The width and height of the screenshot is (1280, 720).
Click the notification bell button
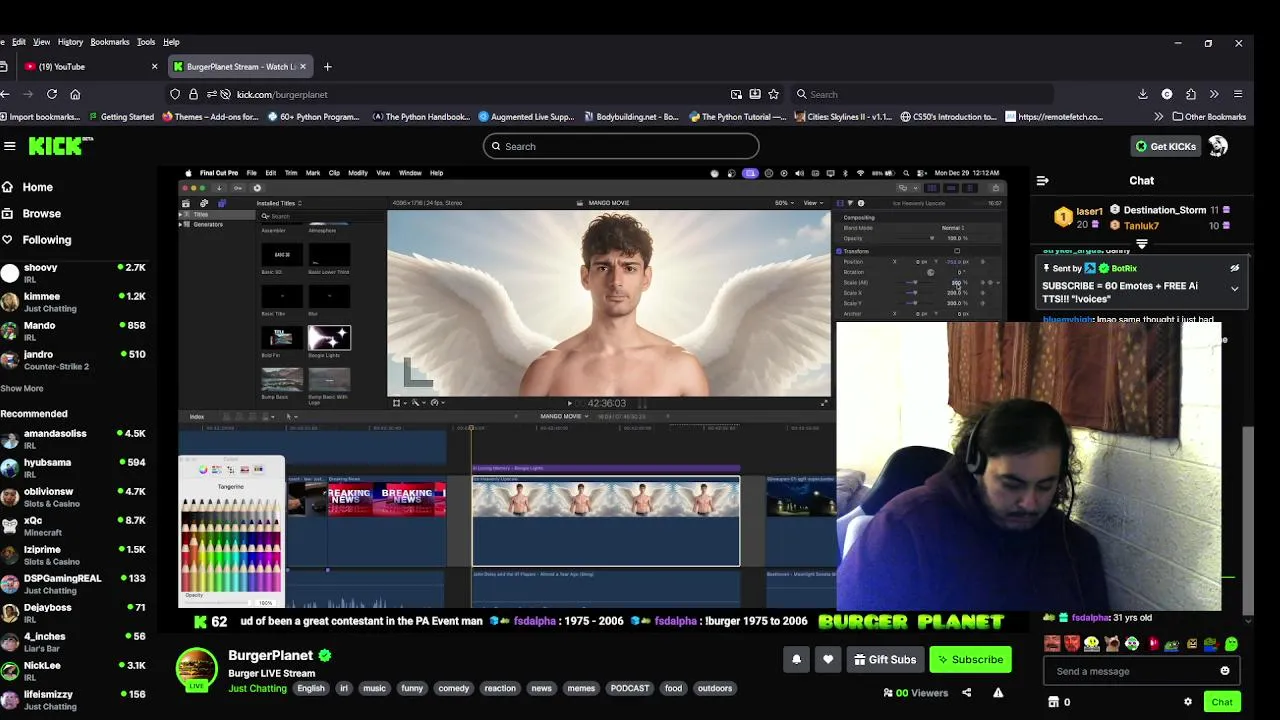(796, 660)
